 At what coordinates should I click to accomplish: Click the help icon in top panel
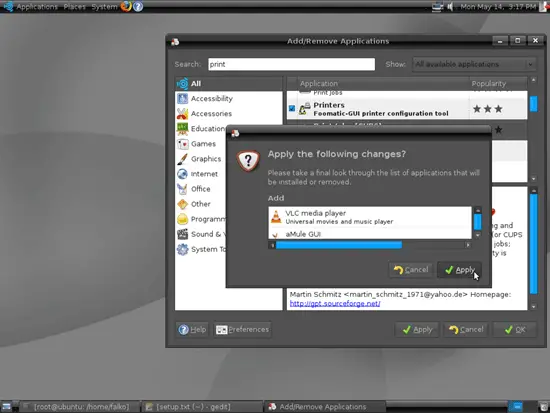tap(138, 6)
